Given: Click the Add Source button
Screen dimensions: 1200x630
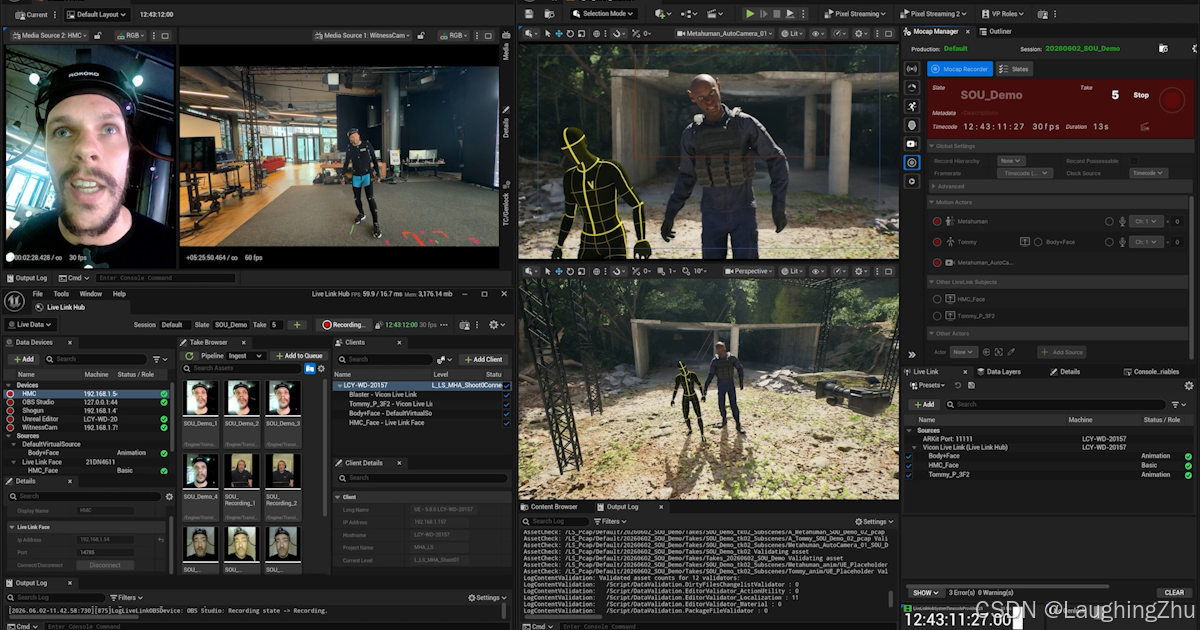Looking at the screenshot, I should (x=1061, y=352).
